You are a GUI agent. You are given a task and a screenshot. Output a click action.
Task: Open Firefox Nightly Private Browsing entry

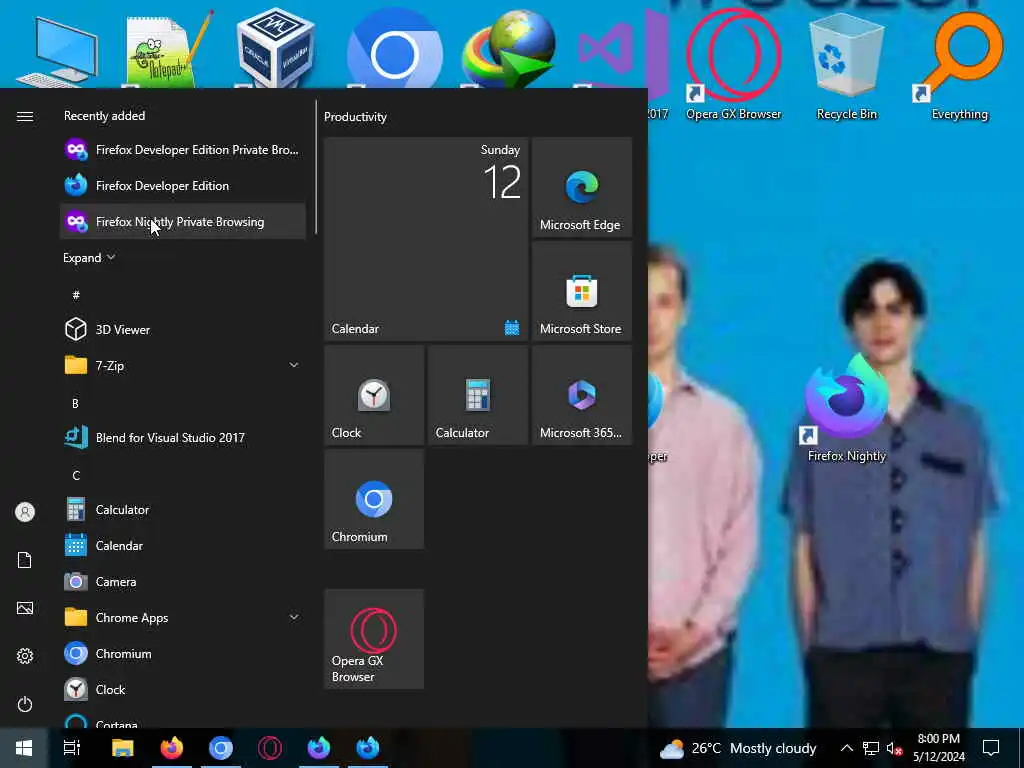click(x=182, y=221)
